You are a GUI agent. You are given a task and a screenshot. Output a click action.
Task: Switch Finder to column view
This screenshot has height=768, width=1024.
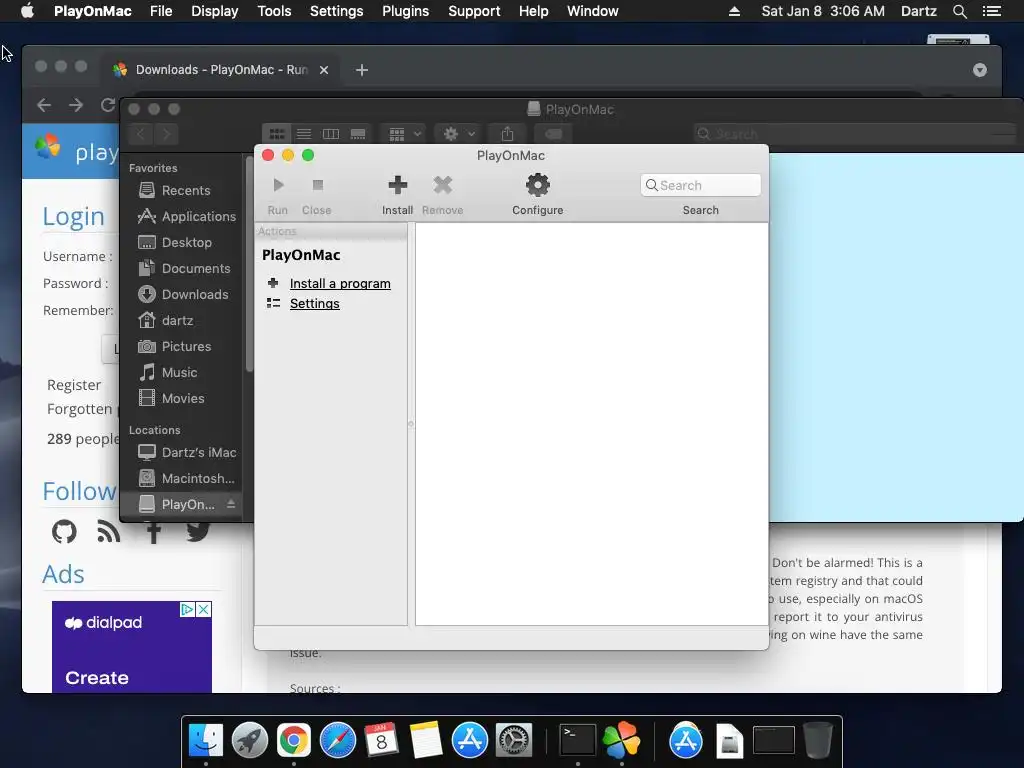(x=331, y=134)
